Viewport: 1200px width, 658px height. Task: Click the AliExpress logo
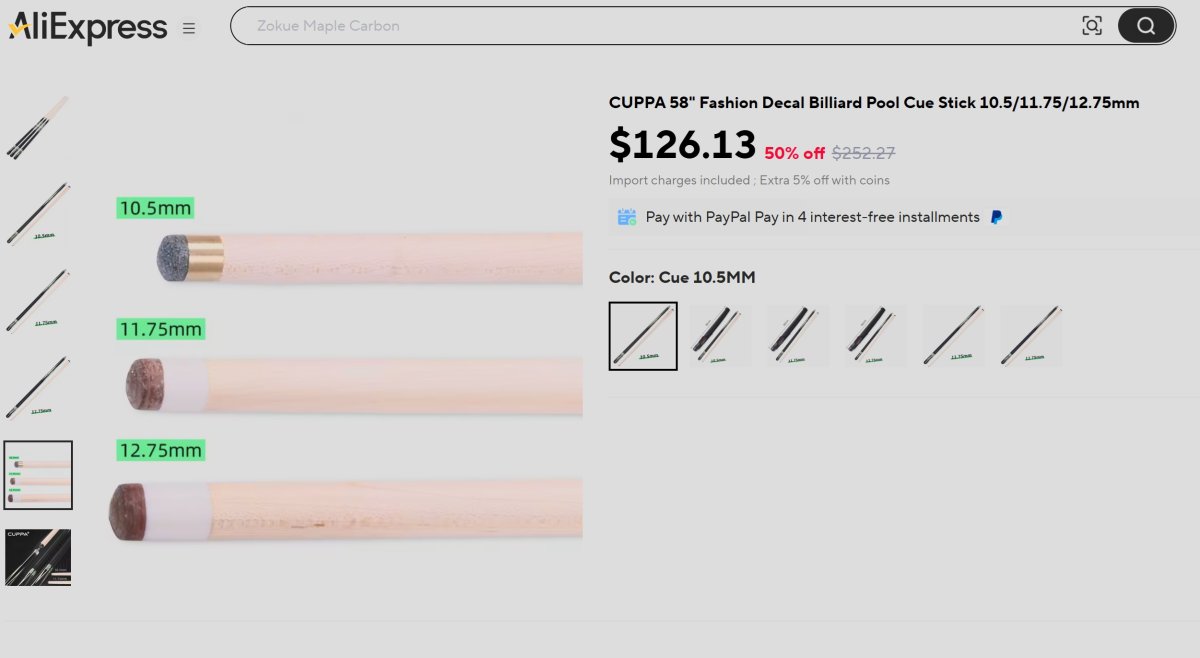(88, 27)
